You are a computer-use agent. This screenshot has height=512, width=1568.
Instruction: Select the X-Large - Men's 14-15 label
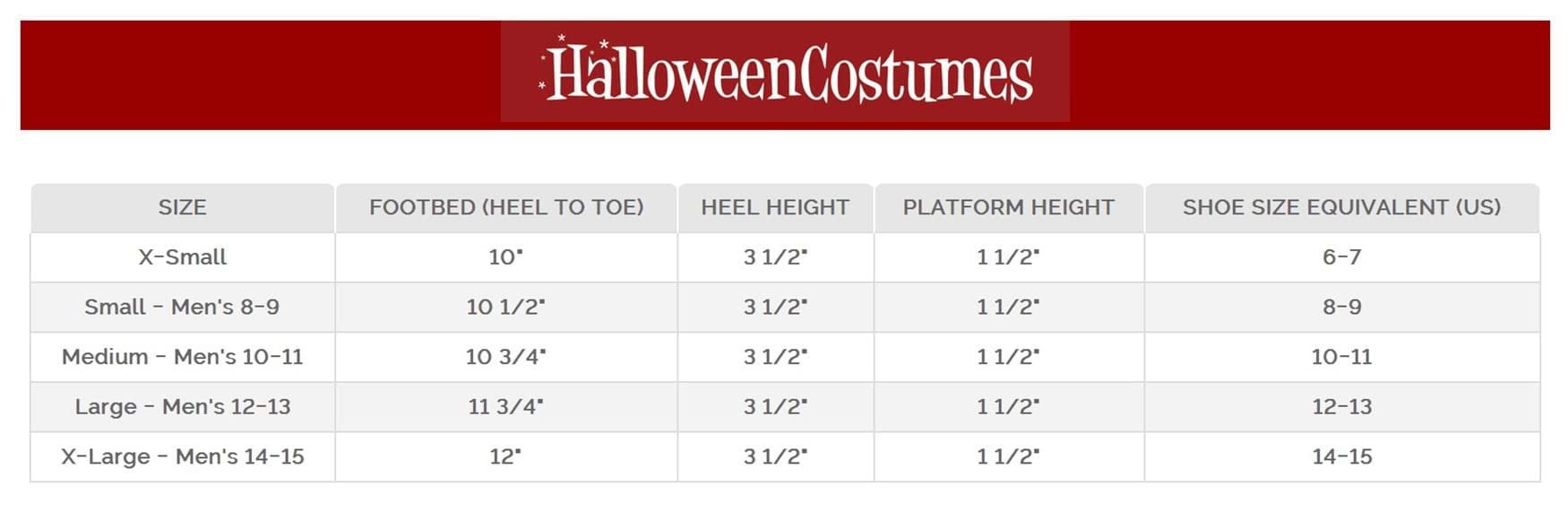tap(182, 456)
